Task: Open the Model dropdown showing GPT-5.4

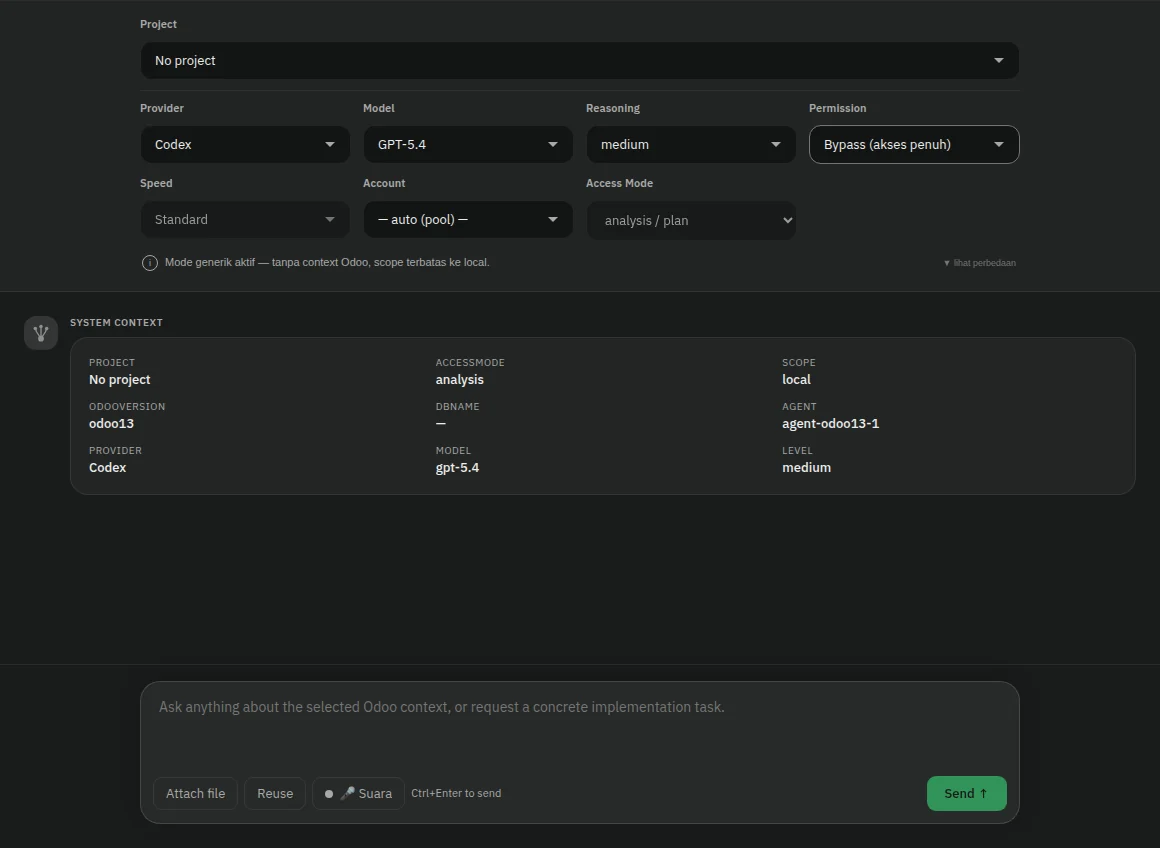Action: [x=468, y=144]
